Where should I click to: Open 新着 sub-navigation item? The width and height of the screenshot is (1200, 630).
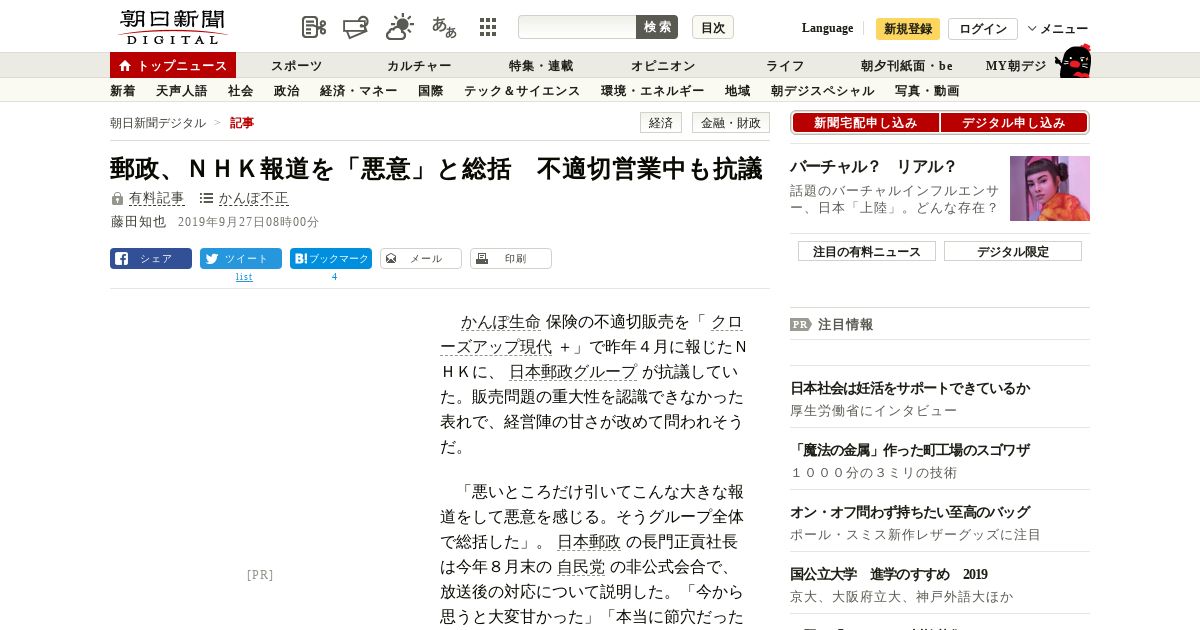click(x=123, y=91)
